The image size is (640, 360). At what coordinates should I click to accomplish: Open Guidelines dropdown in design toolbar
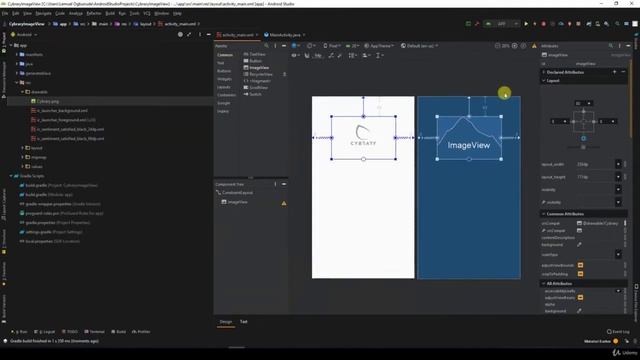pos(379,56)
